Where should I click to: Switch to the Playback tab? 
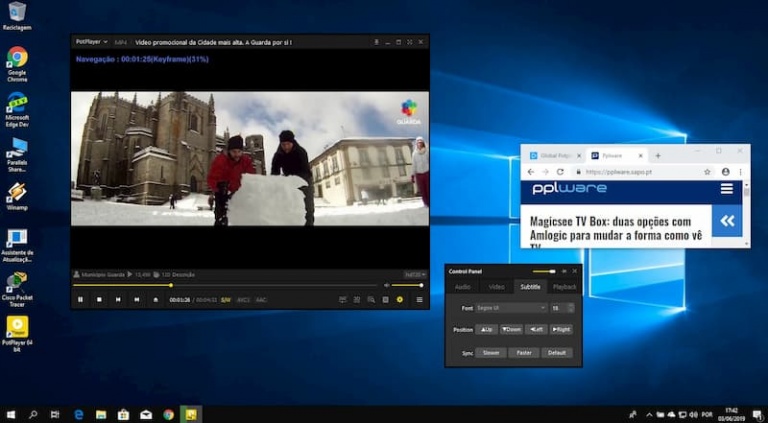coord(565,287)
